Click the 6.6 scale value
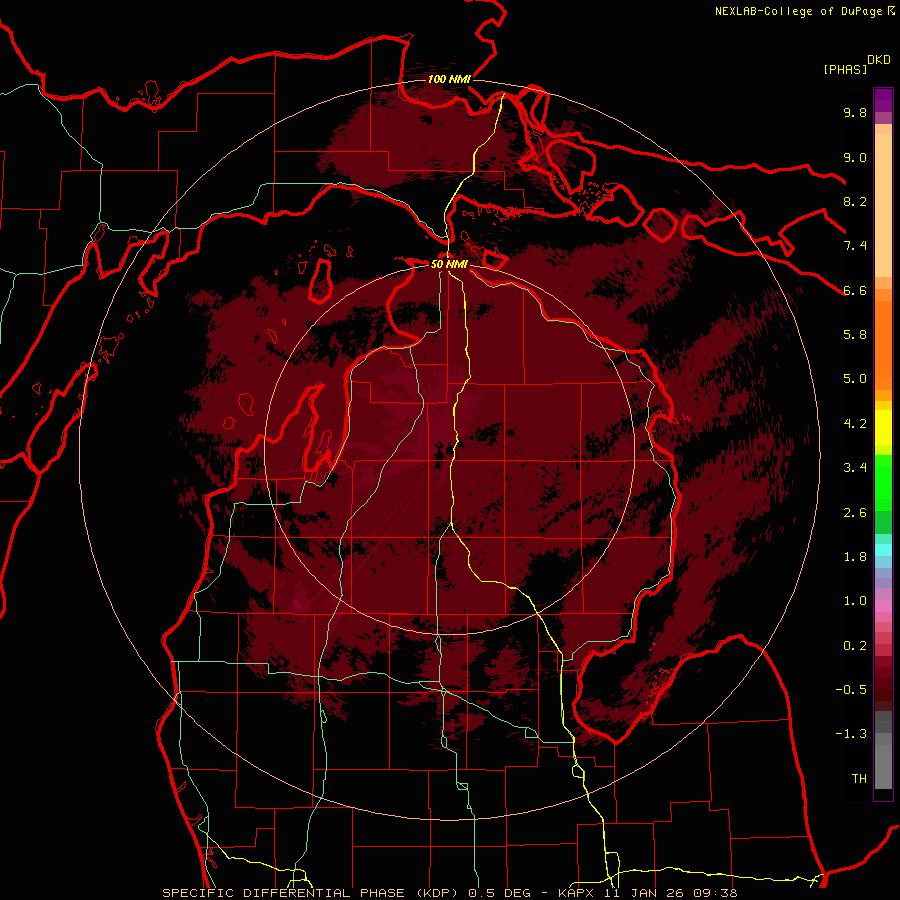This screenshot has width=900, height=900. pyautogui.click(x=855, y=290)
